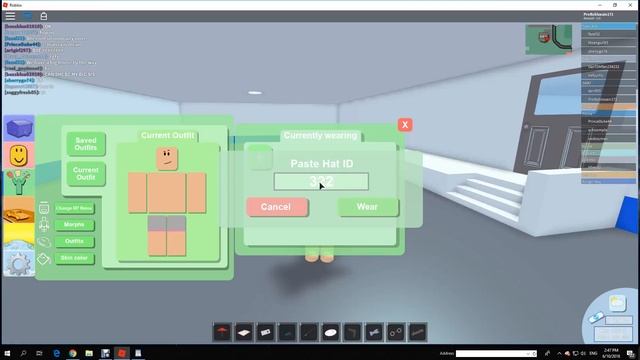The height and width of the screenshot is (360, 640).
Task: Click the 'Currently wearing' heading
Action: click(320, 136)
